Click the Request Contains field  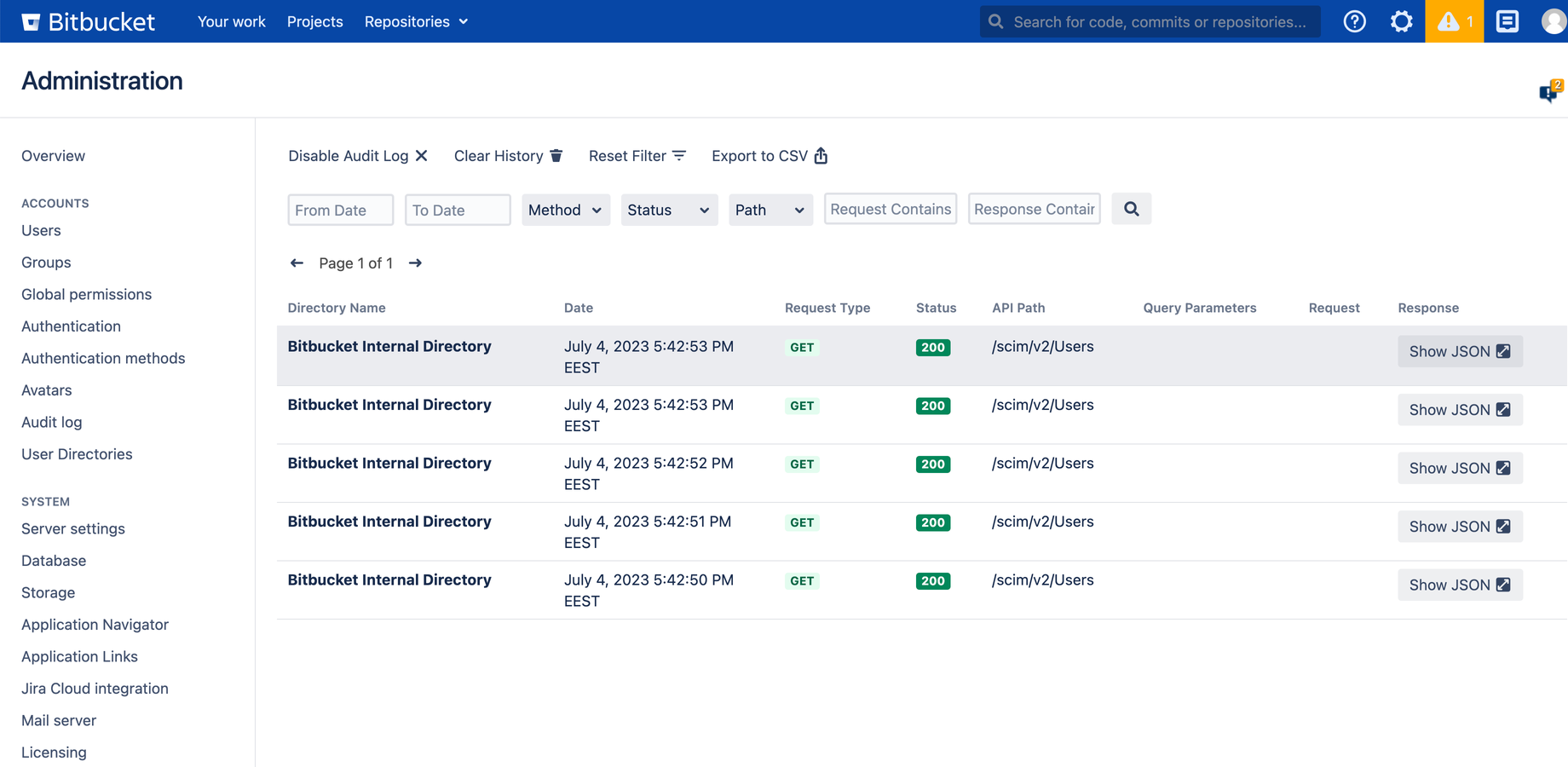coord(891,209)
